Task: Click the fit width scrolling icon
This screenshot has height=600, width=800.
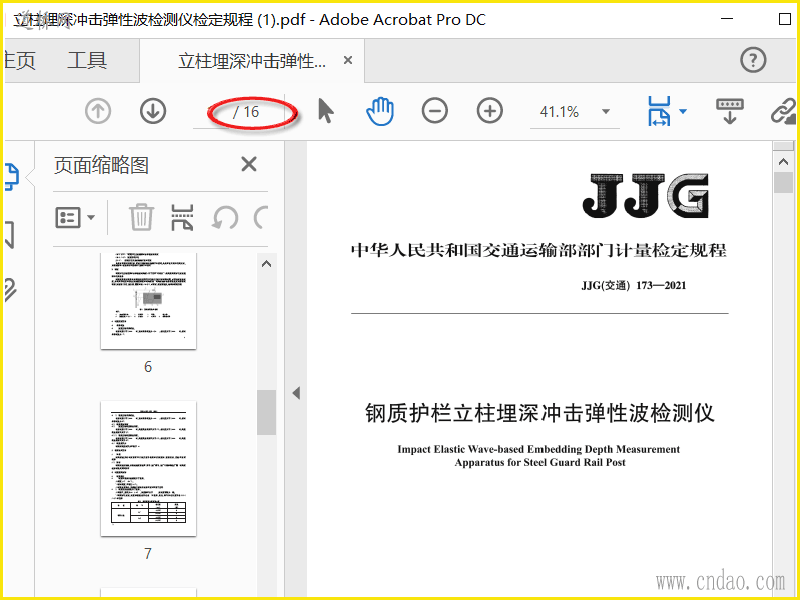Action: [660, 111]
